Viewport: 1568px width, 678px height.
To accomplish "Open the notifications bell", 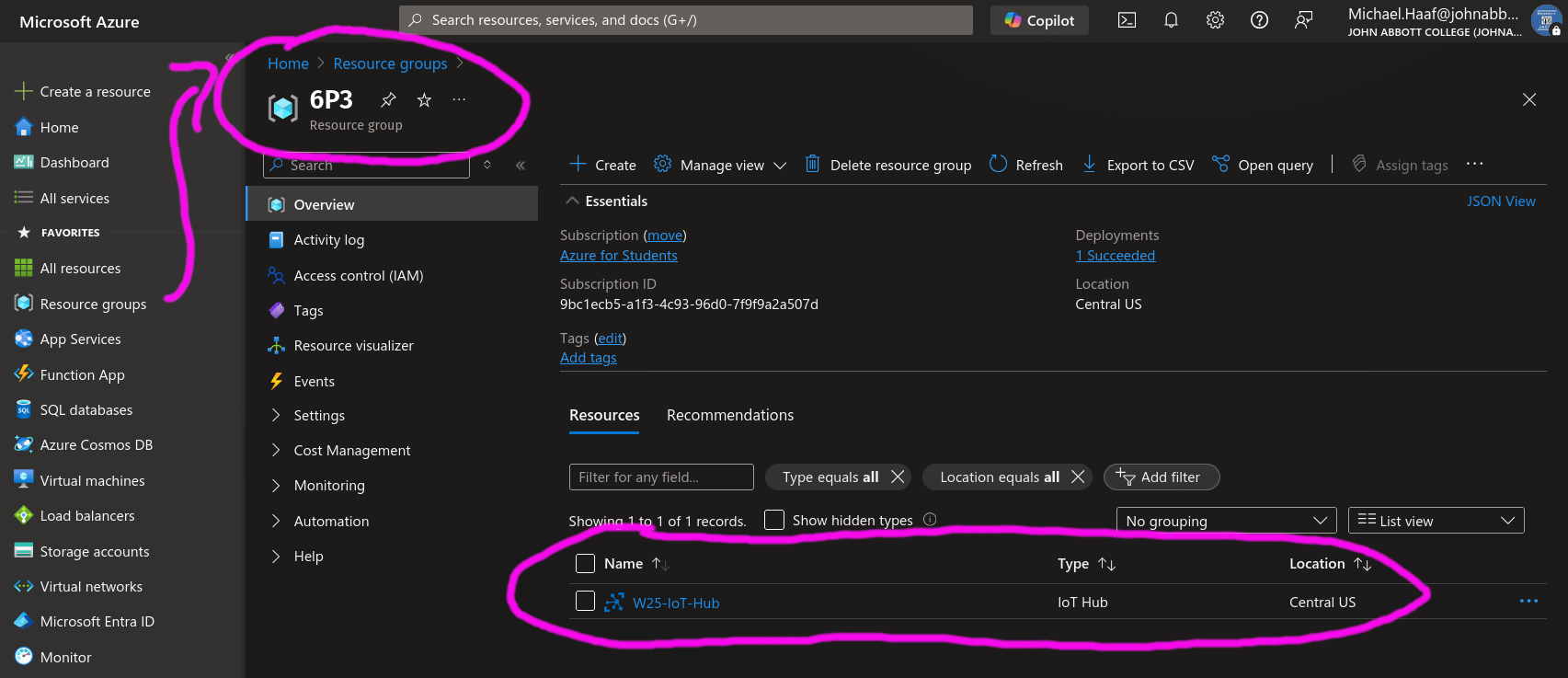I will (x=1171, y=20).
